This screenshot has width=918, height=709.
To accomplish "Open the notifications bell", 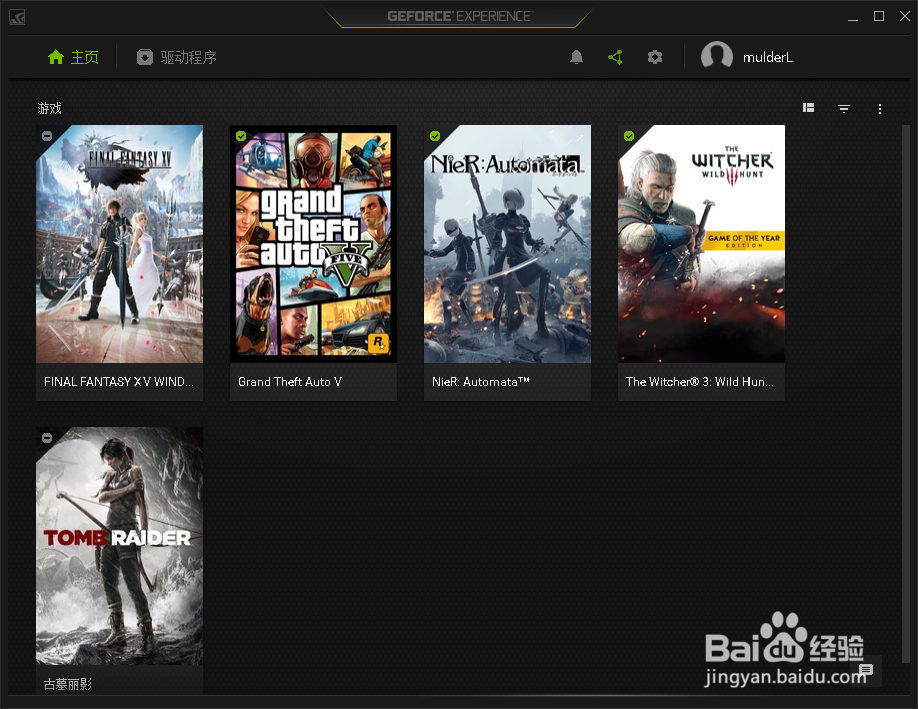I will [577, 57].
